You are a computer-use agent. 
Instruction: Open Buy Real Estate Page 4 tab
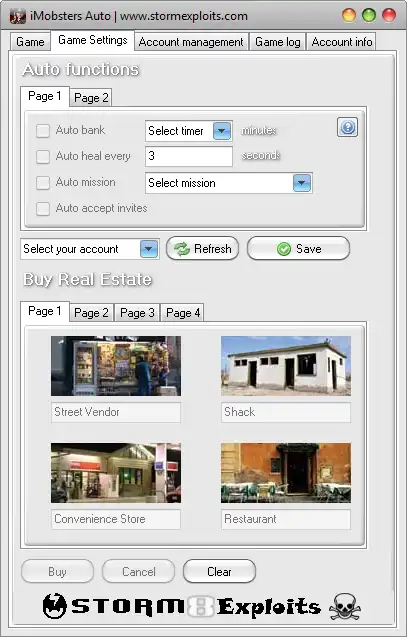(x=183, y=313)
